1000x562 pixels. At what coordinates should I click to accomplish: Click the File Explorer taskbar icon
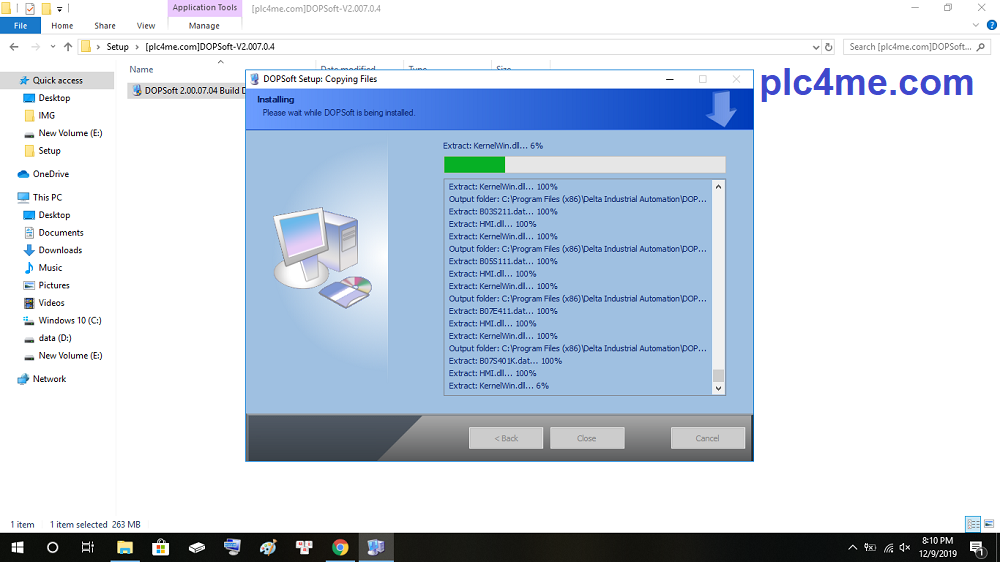click(125, 547)
